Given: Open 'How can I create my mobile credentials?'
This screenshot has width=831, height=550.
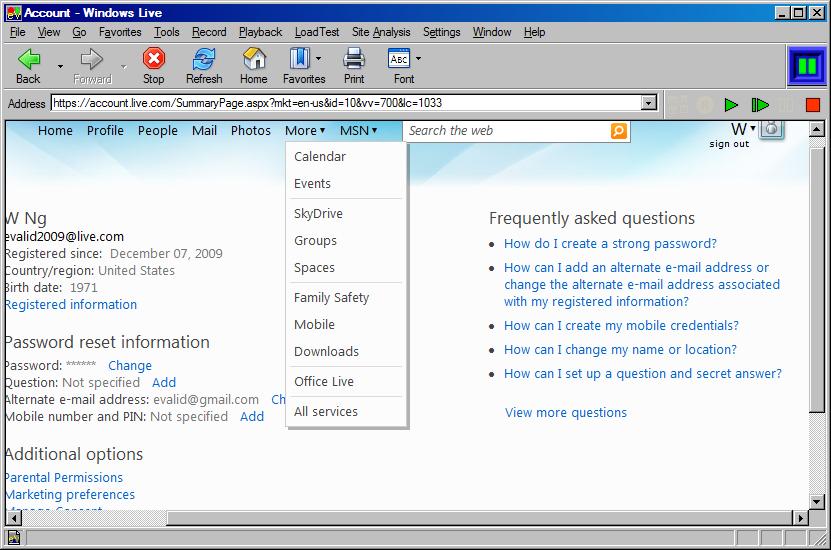Looking at the screenshot, I should 621,325.
